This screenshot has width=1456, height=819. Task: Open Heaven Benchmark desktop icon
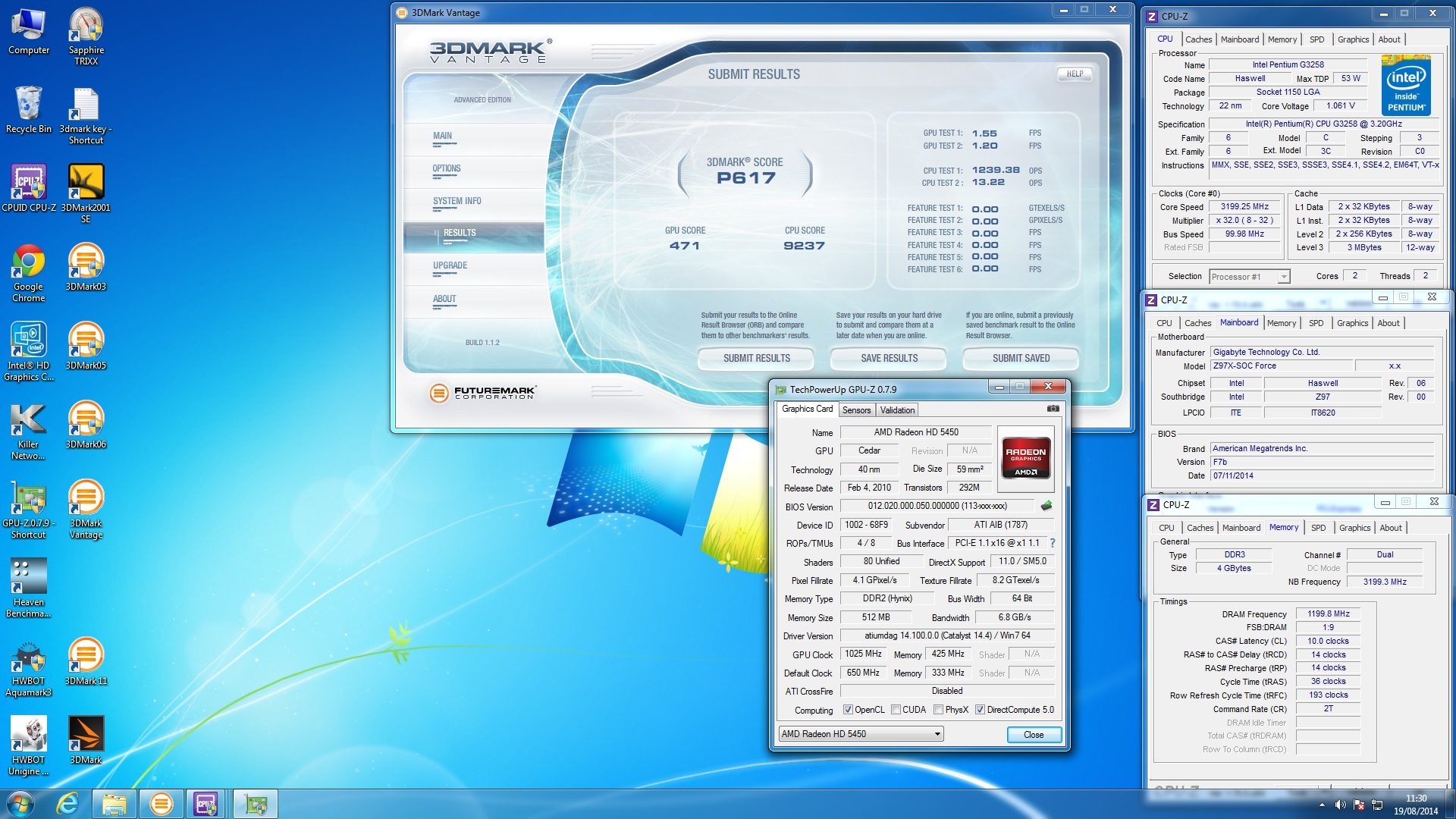pos(29,588)
